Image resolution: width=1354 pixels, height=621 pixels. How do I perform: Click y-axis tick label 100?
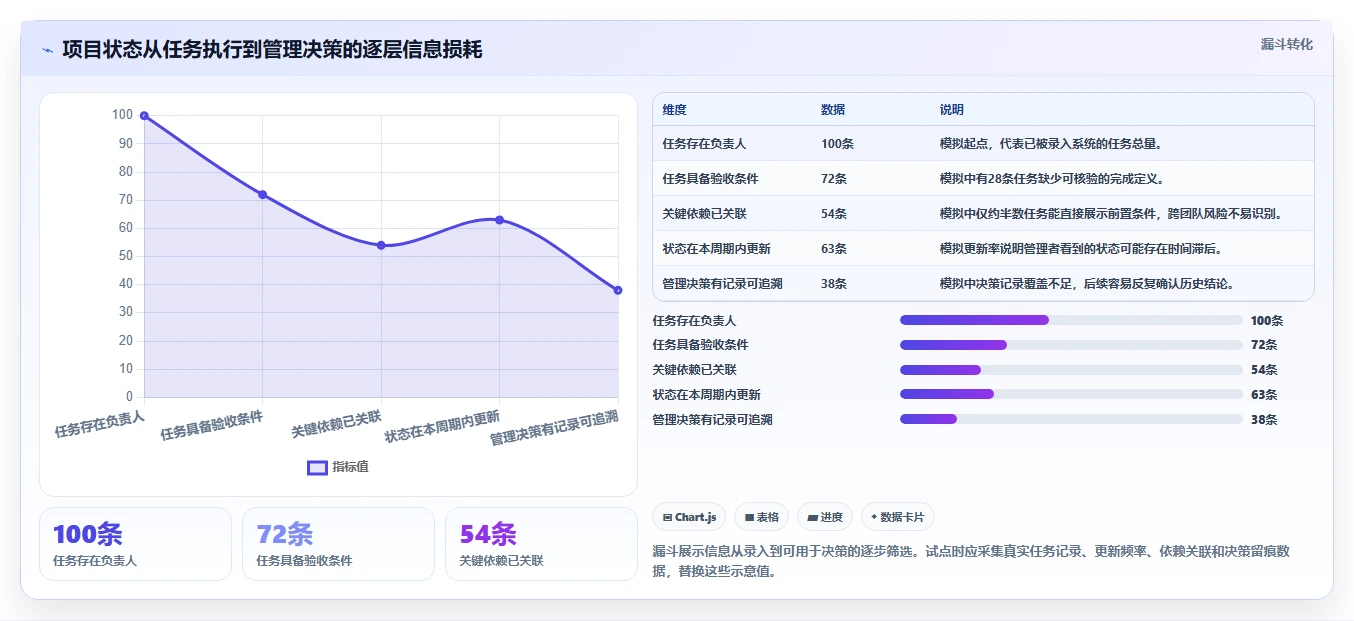(x=122, y=115)
